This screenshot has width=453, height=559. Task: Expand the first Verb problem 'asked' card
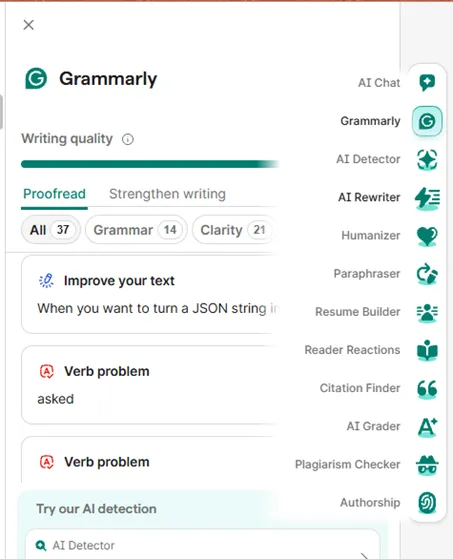coord(150,385)
